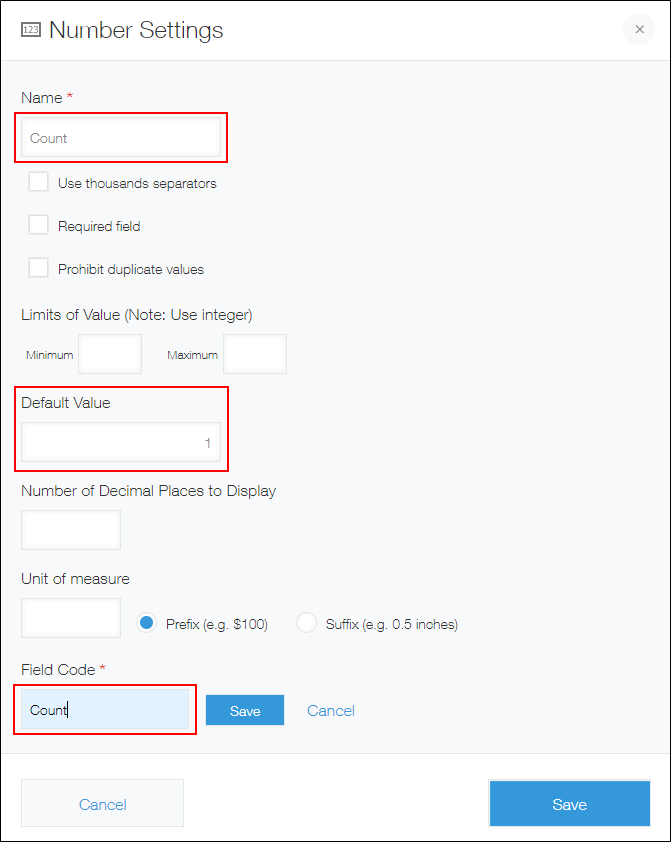Image resolution: width=671 pixels, height=842 pixels.
Task: Select the Suffix radio button
Action: [306, 622]
